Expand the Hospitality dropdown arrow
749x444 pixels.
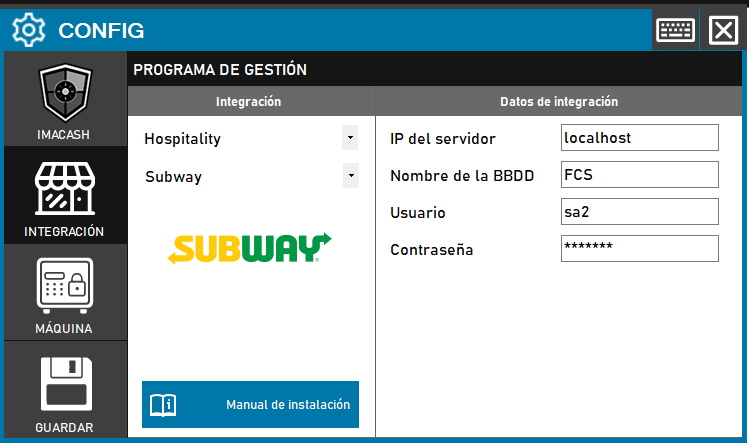[350, 138]
